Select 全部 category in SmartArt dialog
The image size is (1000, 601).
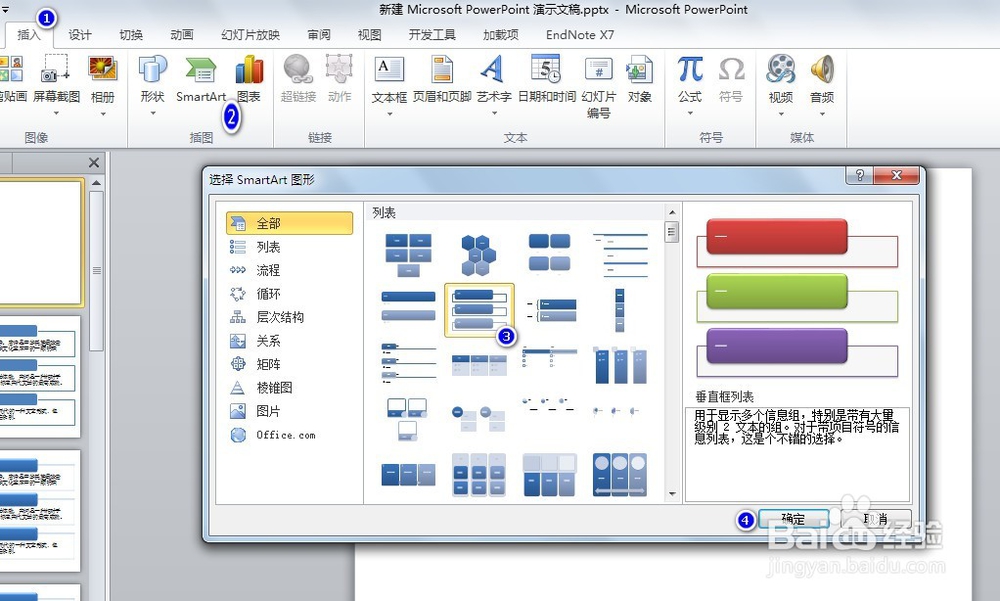coord(290,223)
